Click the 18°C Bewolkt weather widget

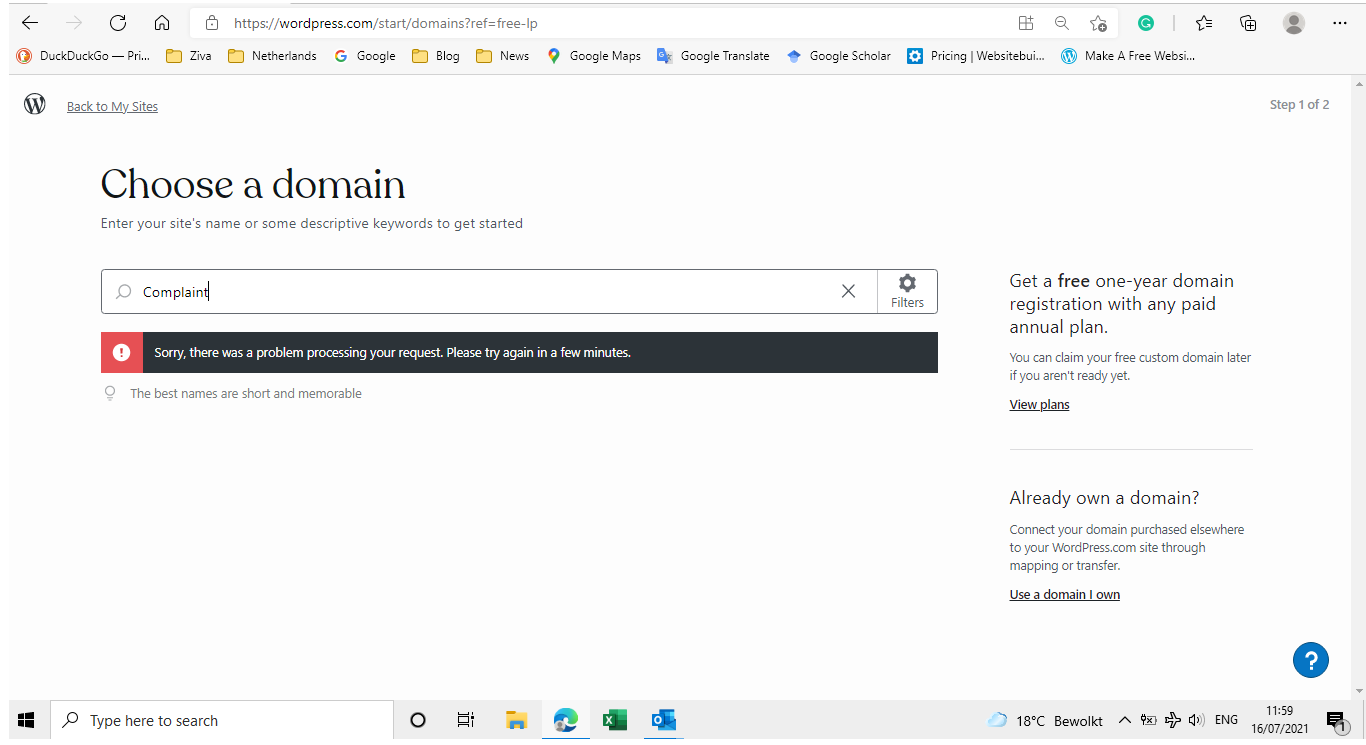[1045, 721]
